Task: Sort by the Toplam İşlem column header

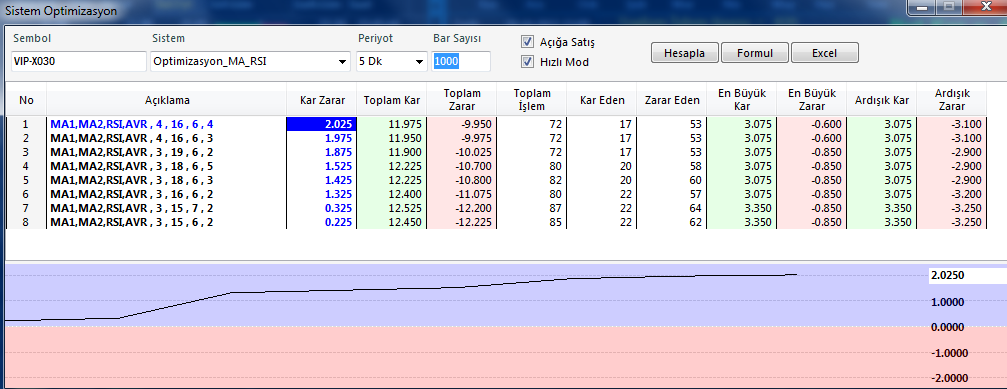Action: [532, 99]
